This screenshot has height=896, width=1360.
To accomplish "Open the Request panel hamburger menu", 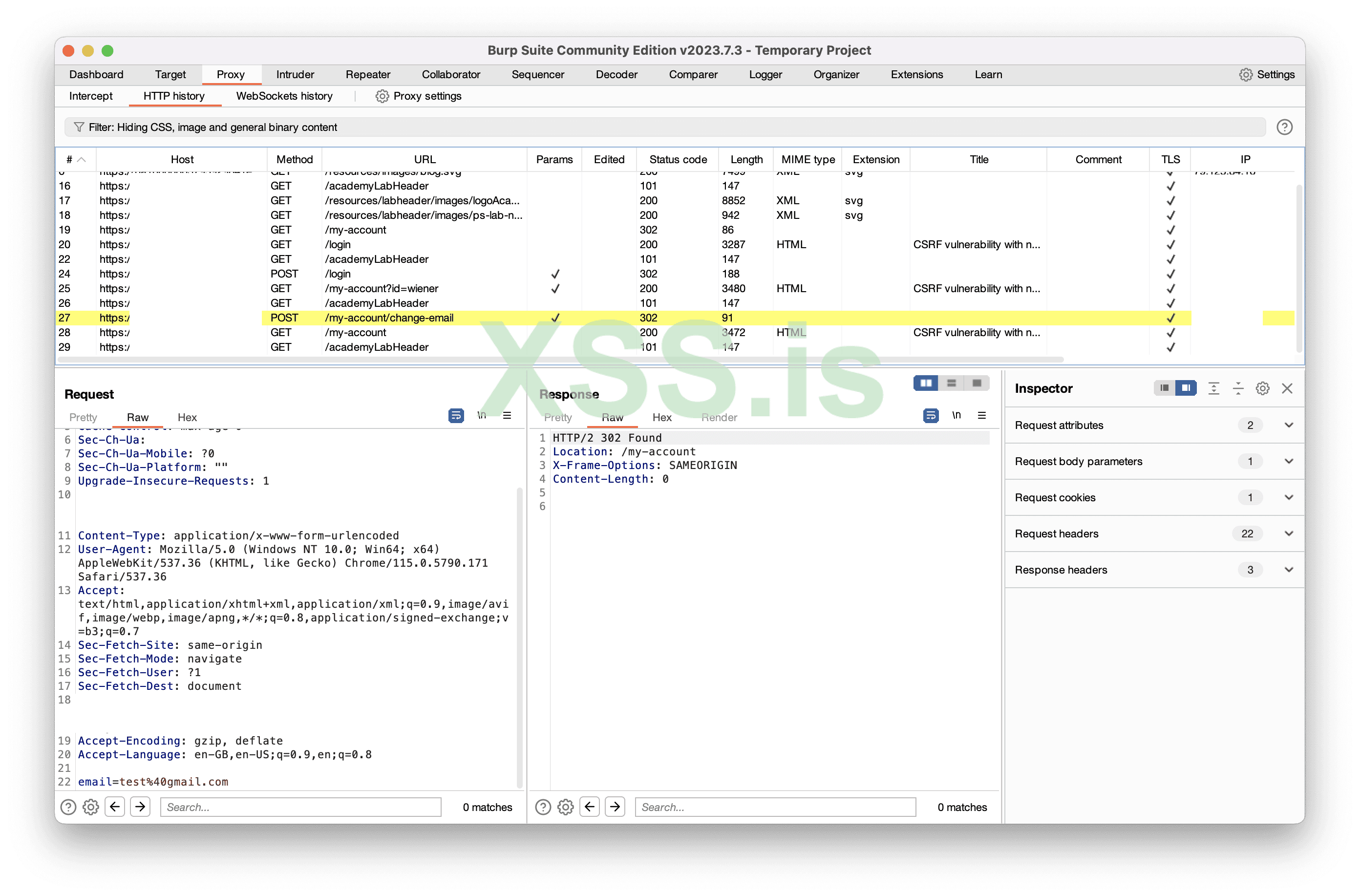I will coord(507,415).
